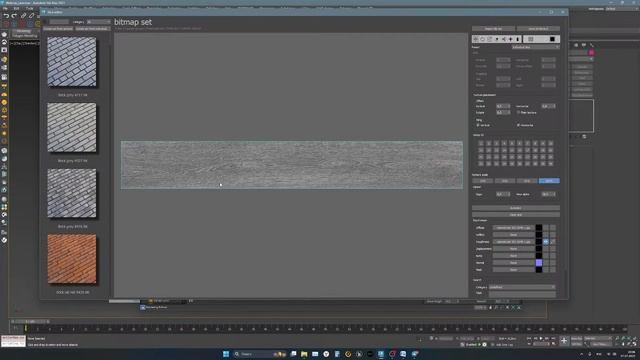Click the share-shaped icon in bitmap set toolbar
The image size is (640, 360).
504,39
